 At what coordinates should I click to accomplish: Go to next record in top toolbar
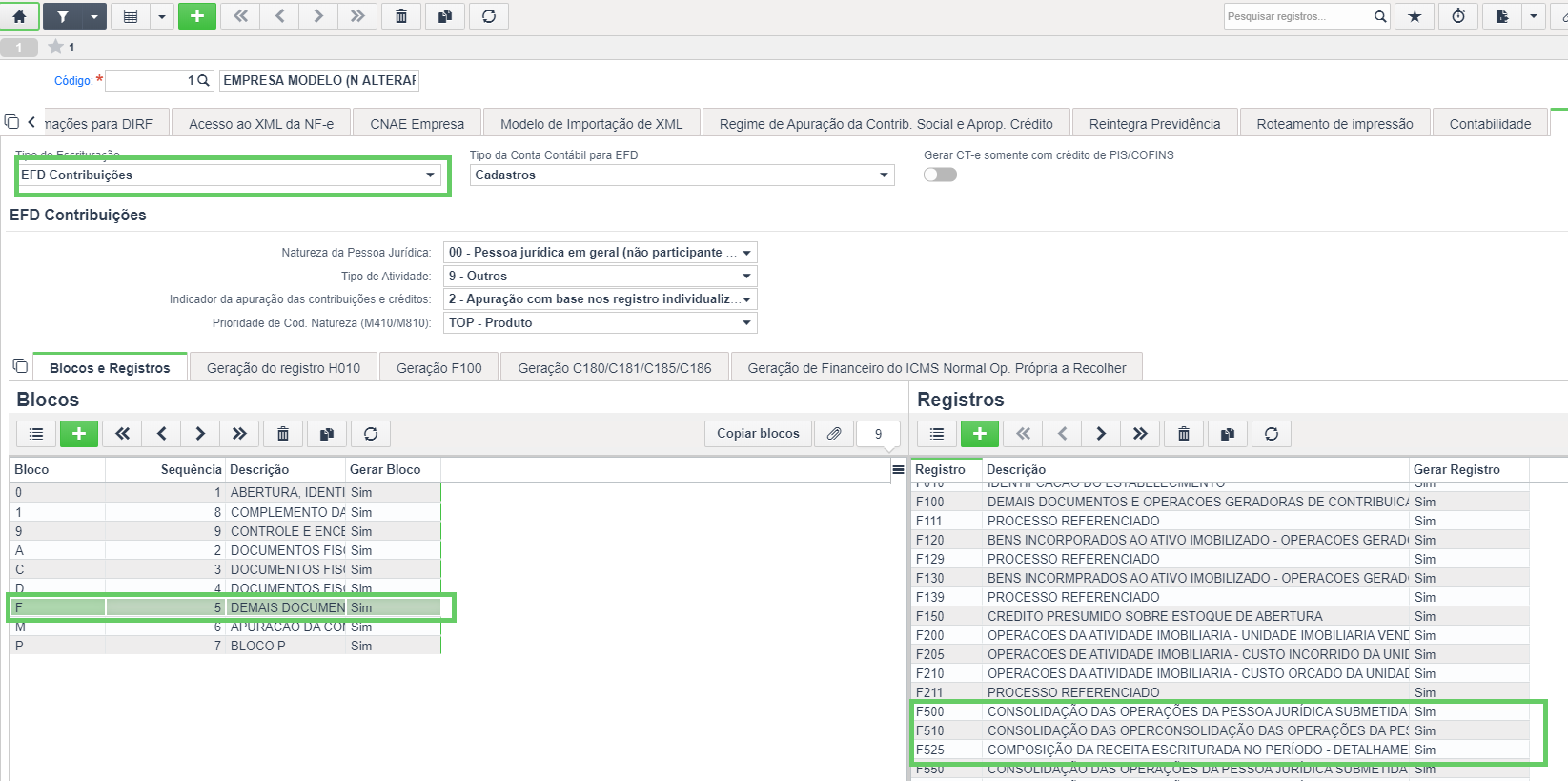pos(318,16)
